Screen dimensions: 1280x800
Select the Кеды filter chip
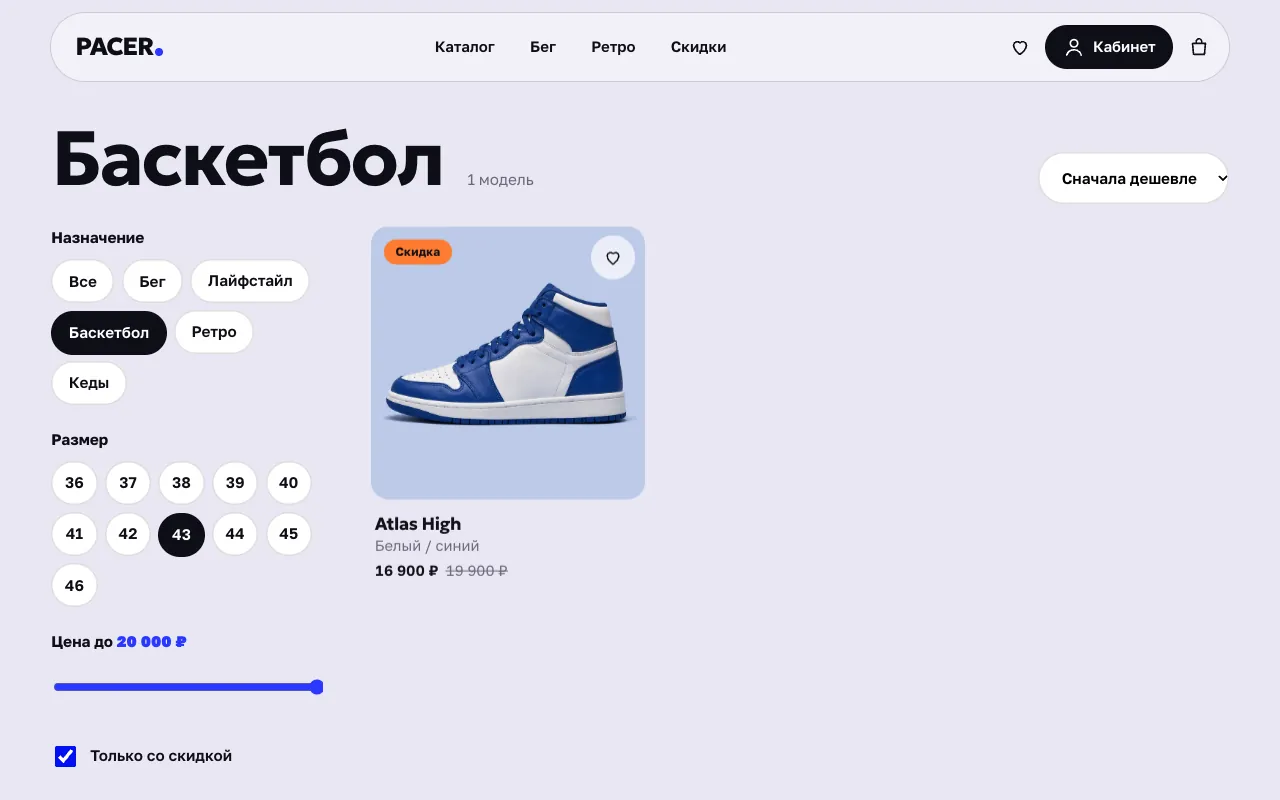click(89, 383)
